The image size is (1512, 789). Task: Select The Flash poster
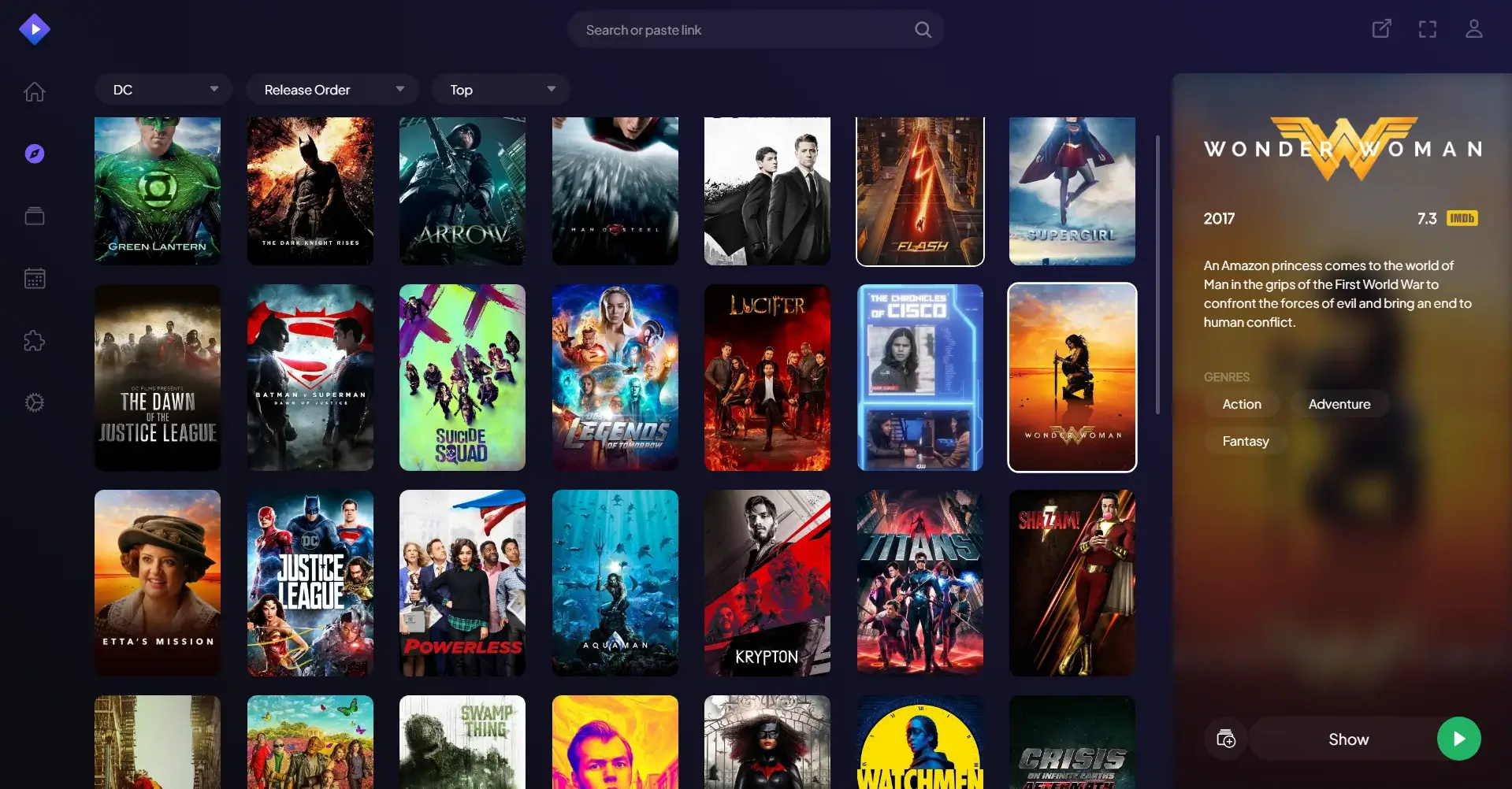click(x=920, y=191)
